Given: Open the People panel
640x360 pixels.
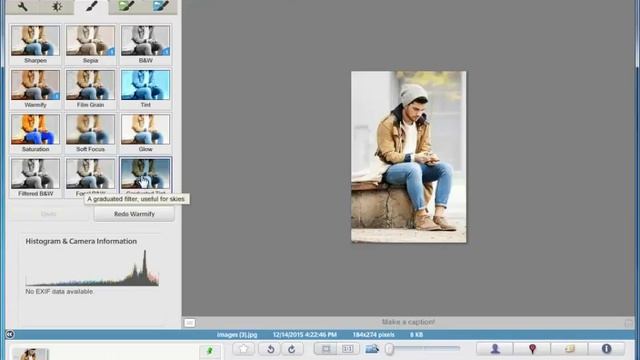Looking at the screenshot, I should coord(495,349).
